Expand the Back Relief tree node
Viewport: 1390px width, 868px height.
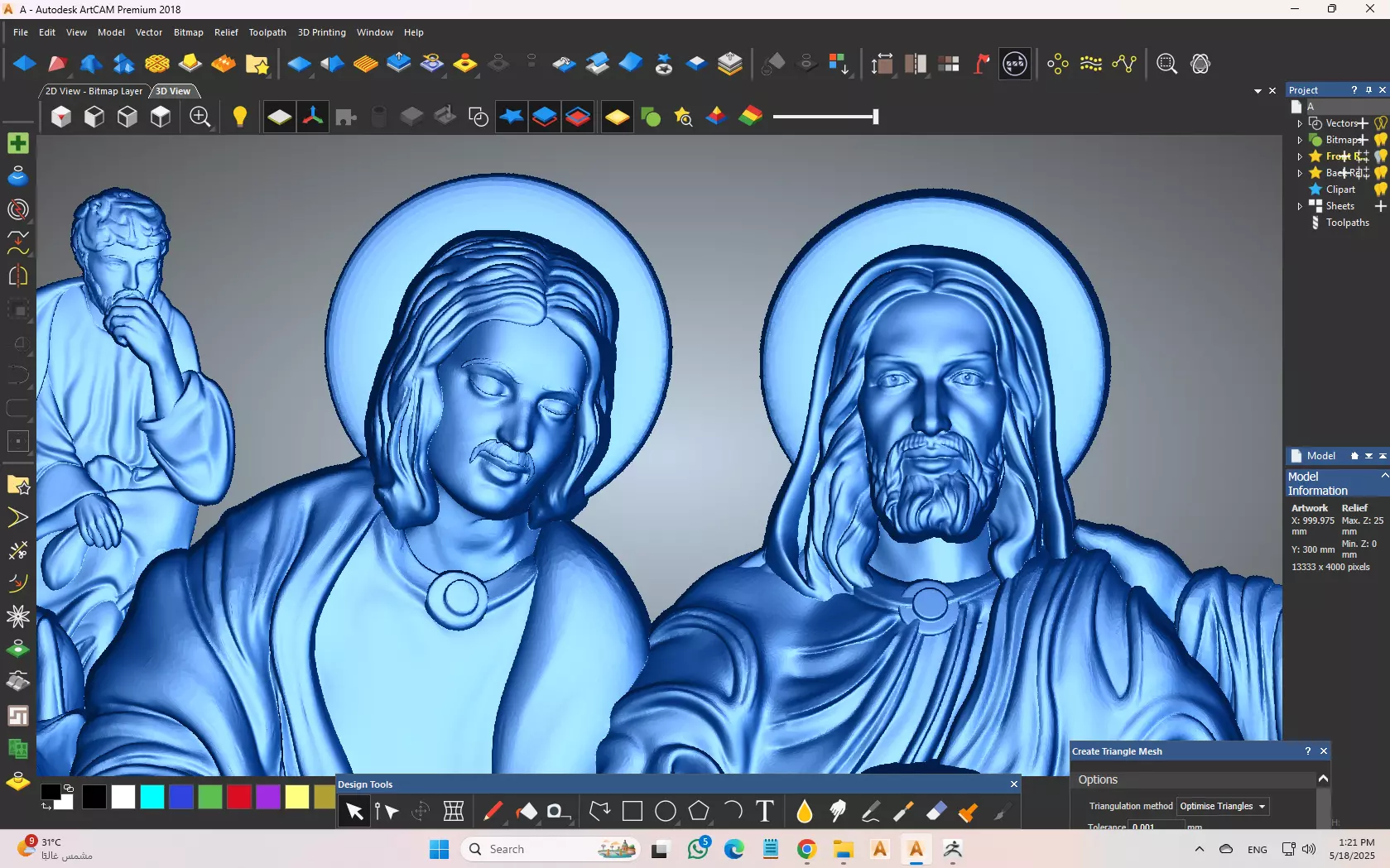click(x=1300, y=173)
